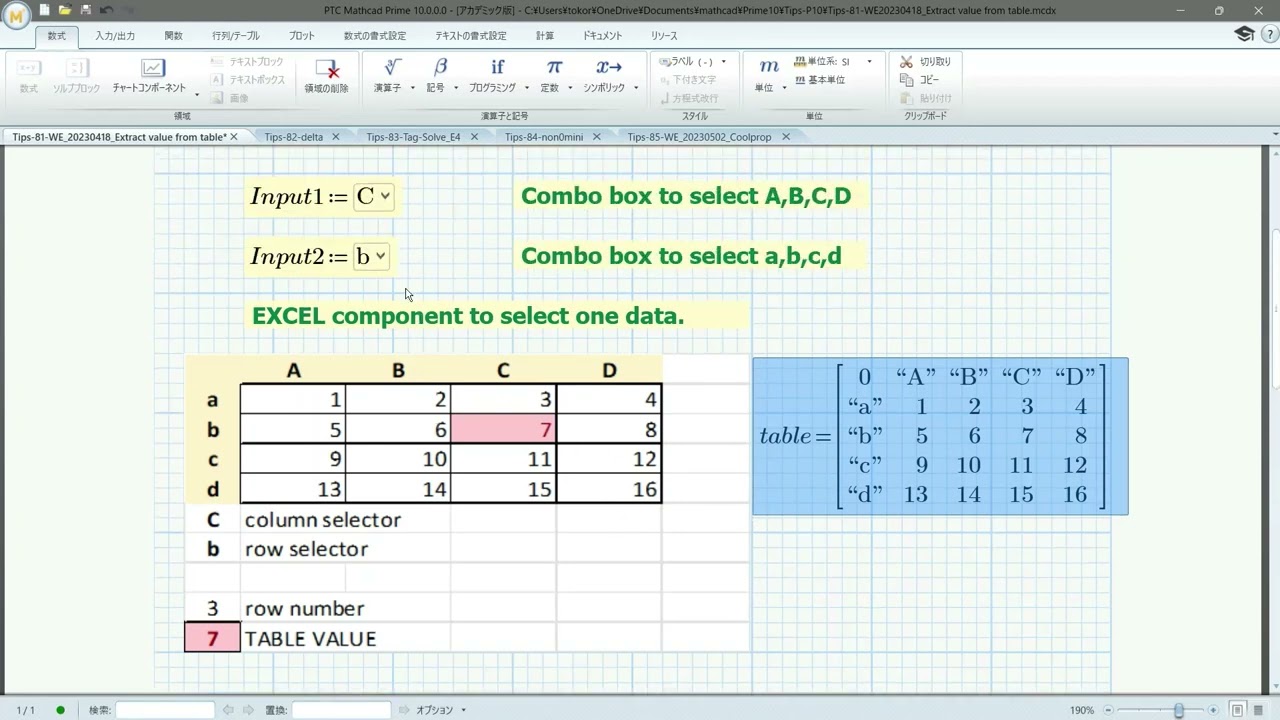Image resolution: width=1280 pixels, height=720 pixels.
Task: Select the プロット ribbon tab
Action: [301, 36]
